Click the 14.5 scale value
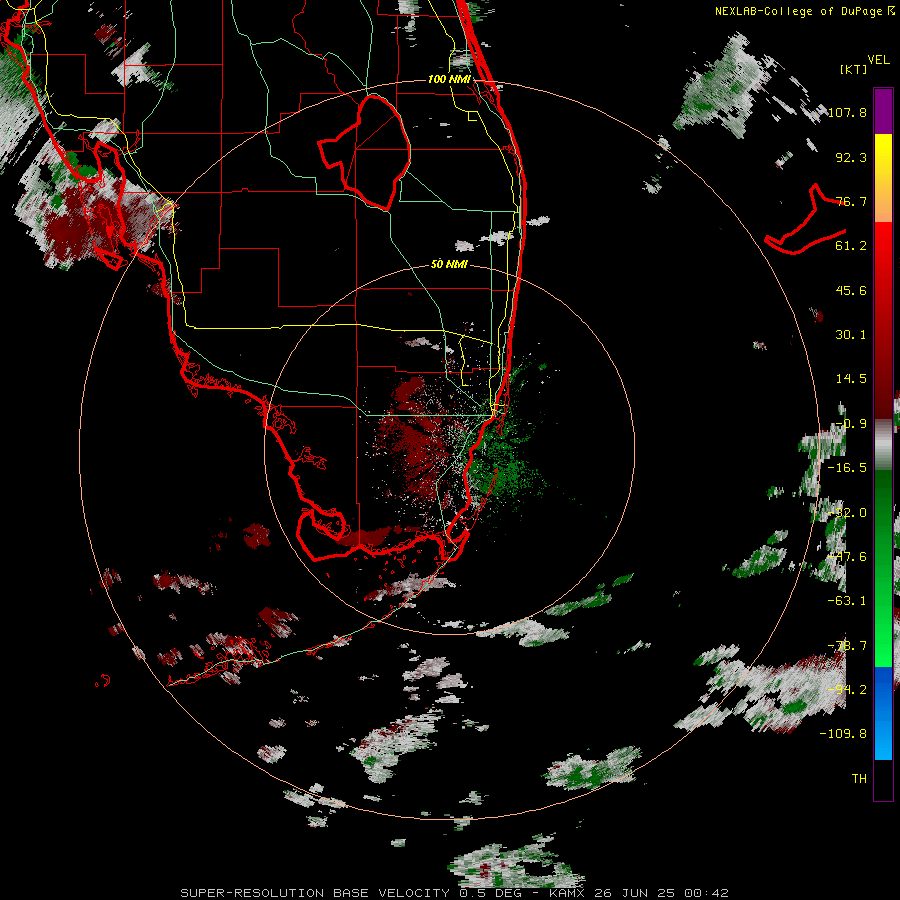Image resolution: width=900 pixels, height=900 pixels. (x=851, y=379)
